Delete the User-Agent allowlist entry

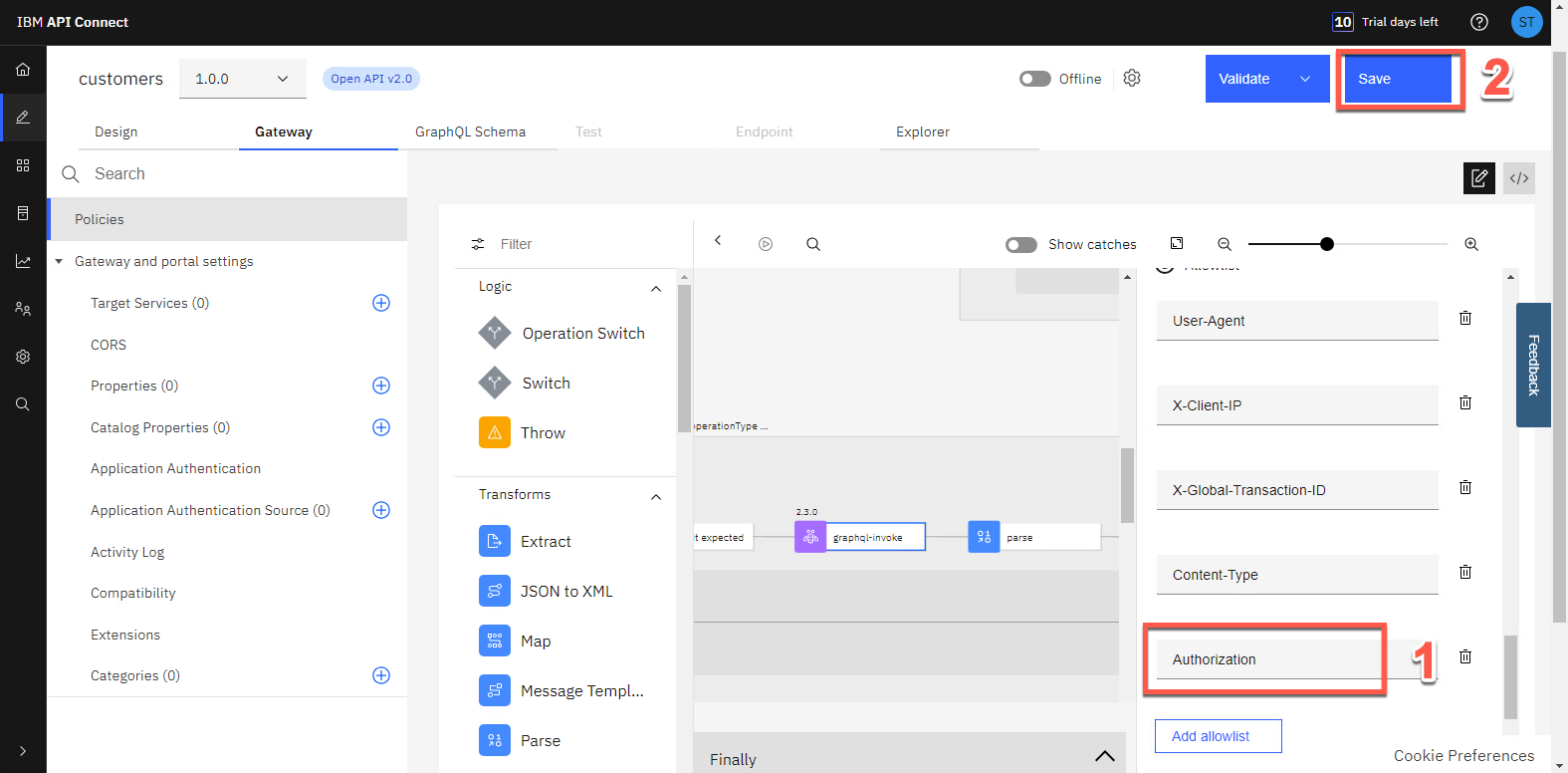[1464, 319]
